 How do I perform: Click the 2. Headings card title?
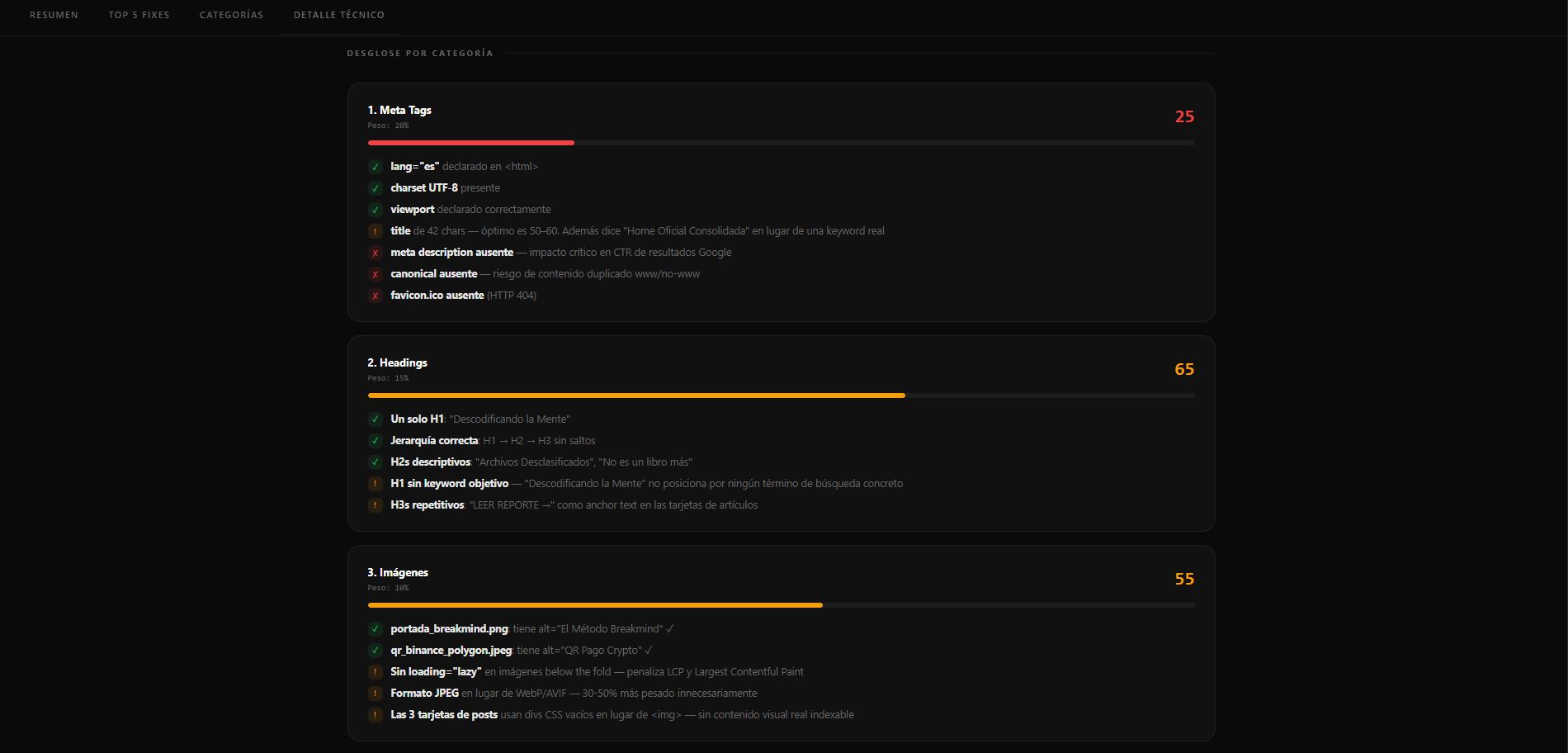point(398,362)
